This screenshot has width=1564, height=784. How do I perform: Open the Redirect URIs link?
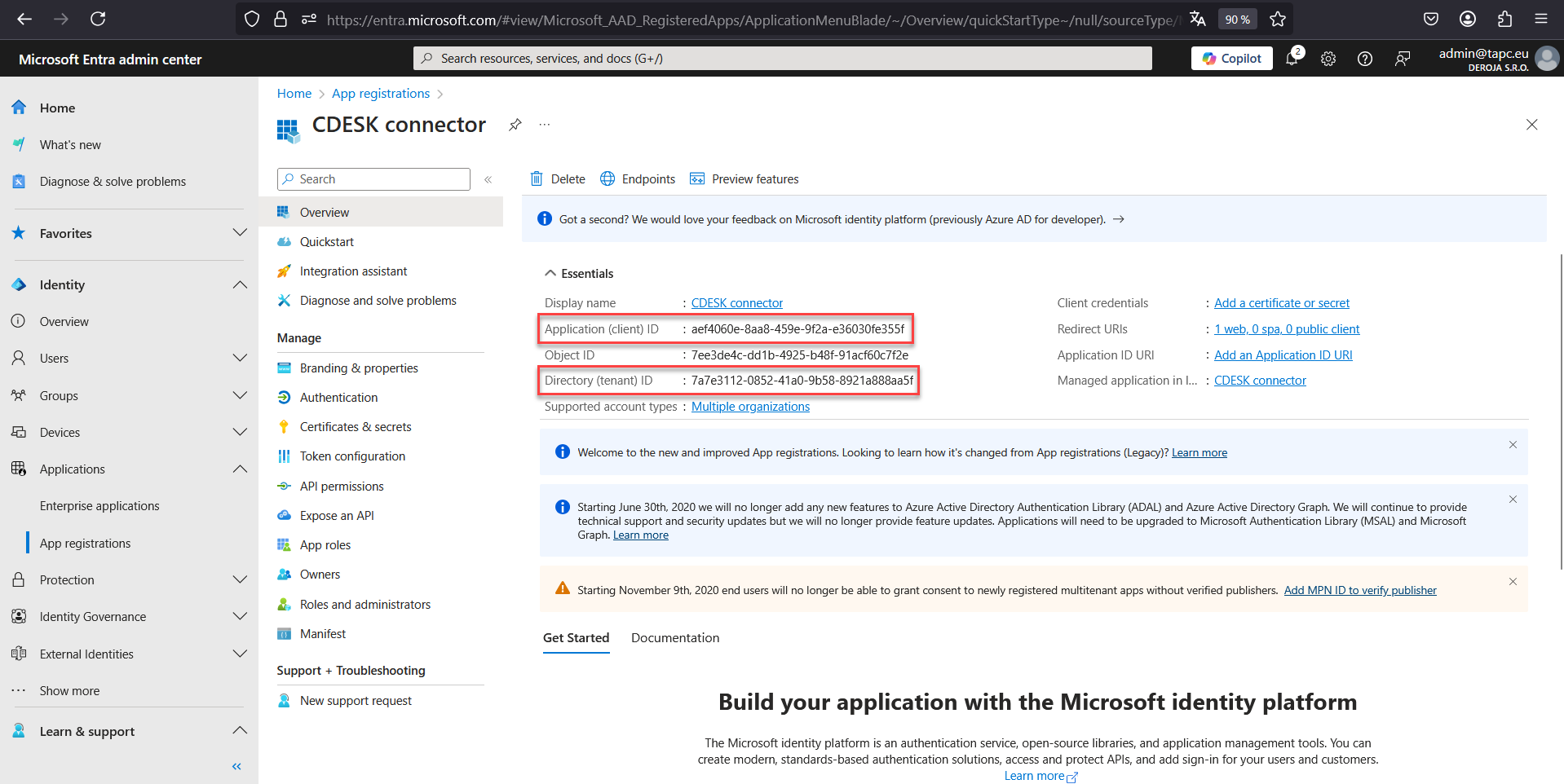[x=1287, y=329]
